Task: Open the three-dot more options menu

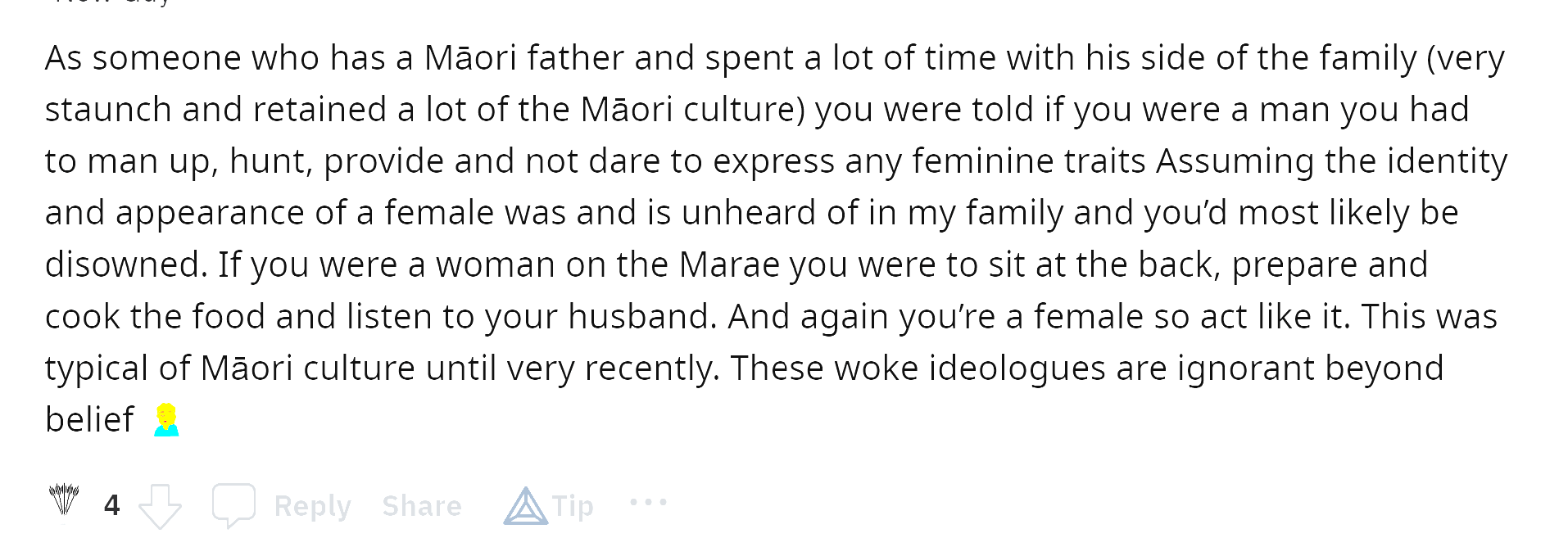Action: 648,502
